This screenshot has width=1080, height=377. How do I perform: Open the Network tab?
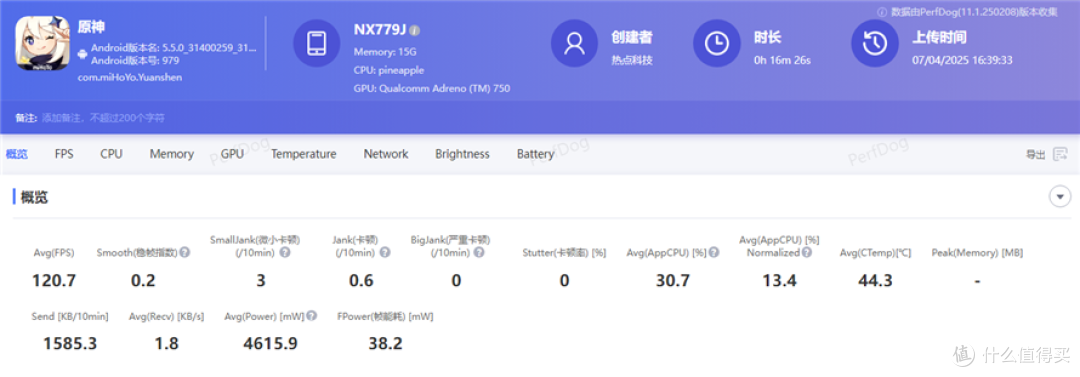click(x=386, y=154)
